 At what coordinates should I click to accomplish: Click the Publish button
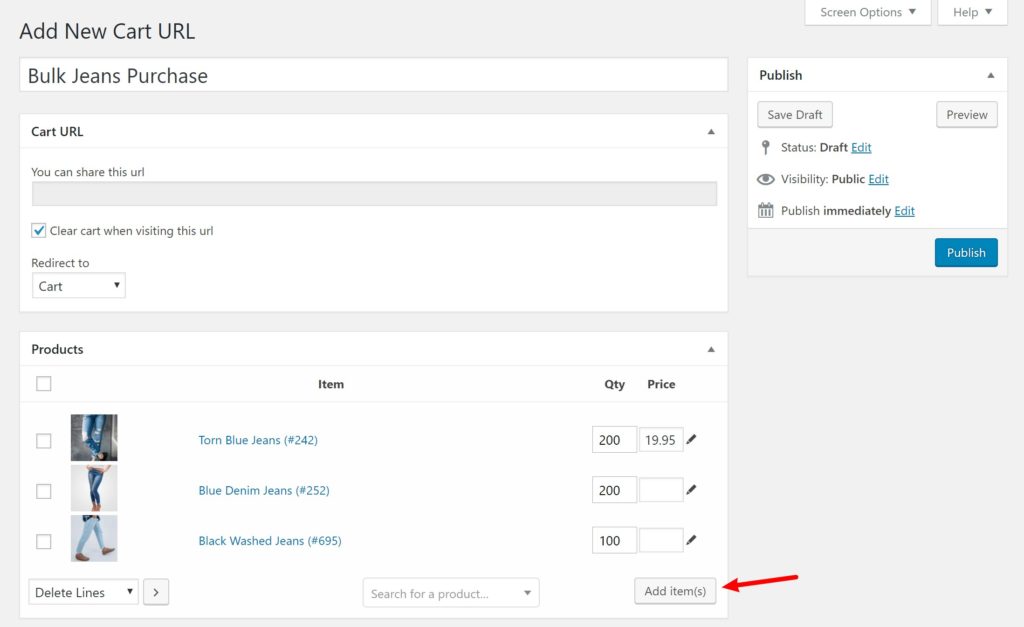965,252
